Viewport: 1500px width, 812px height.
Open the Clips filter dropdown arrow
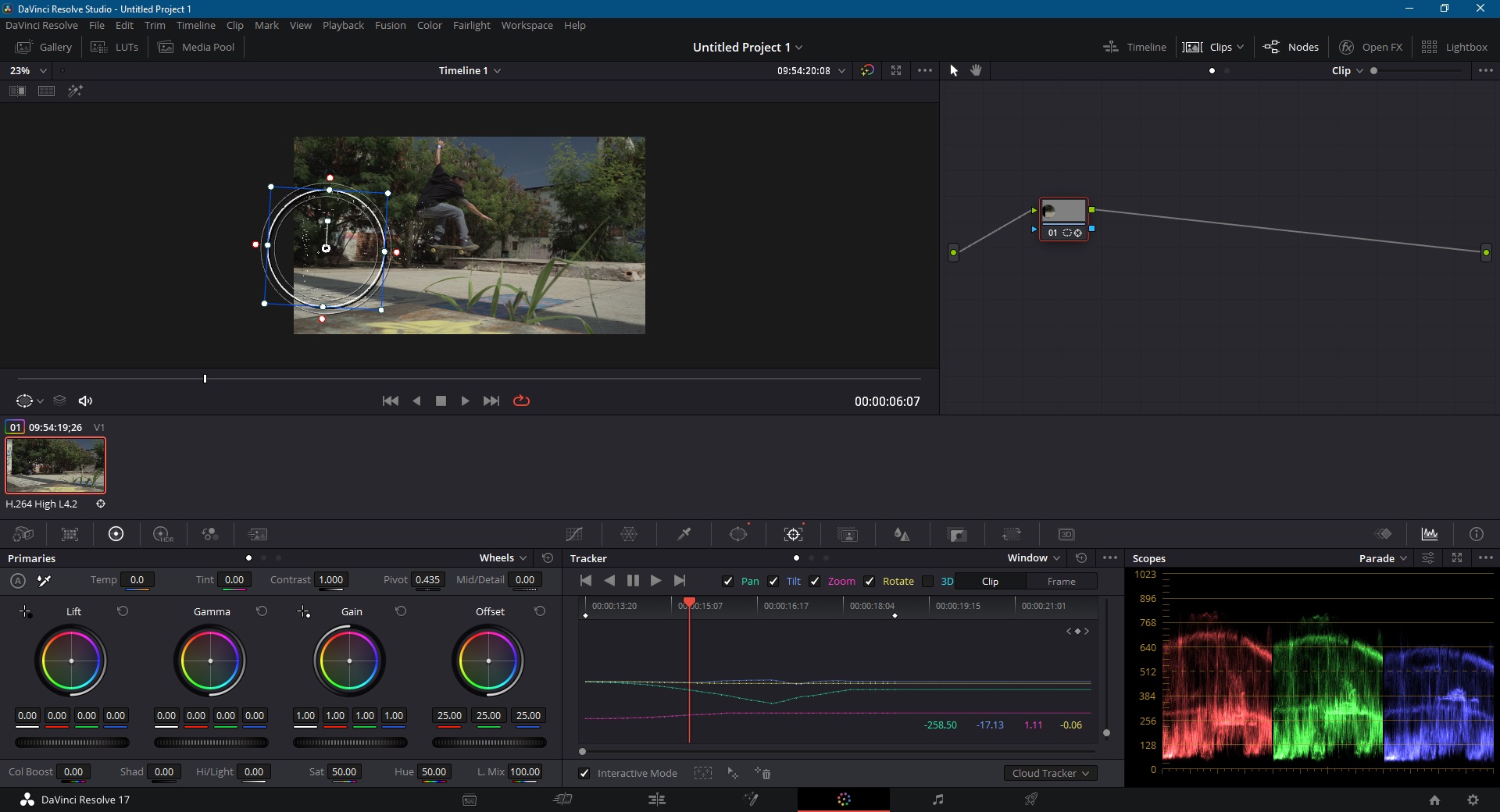(x=1241, y=47)
